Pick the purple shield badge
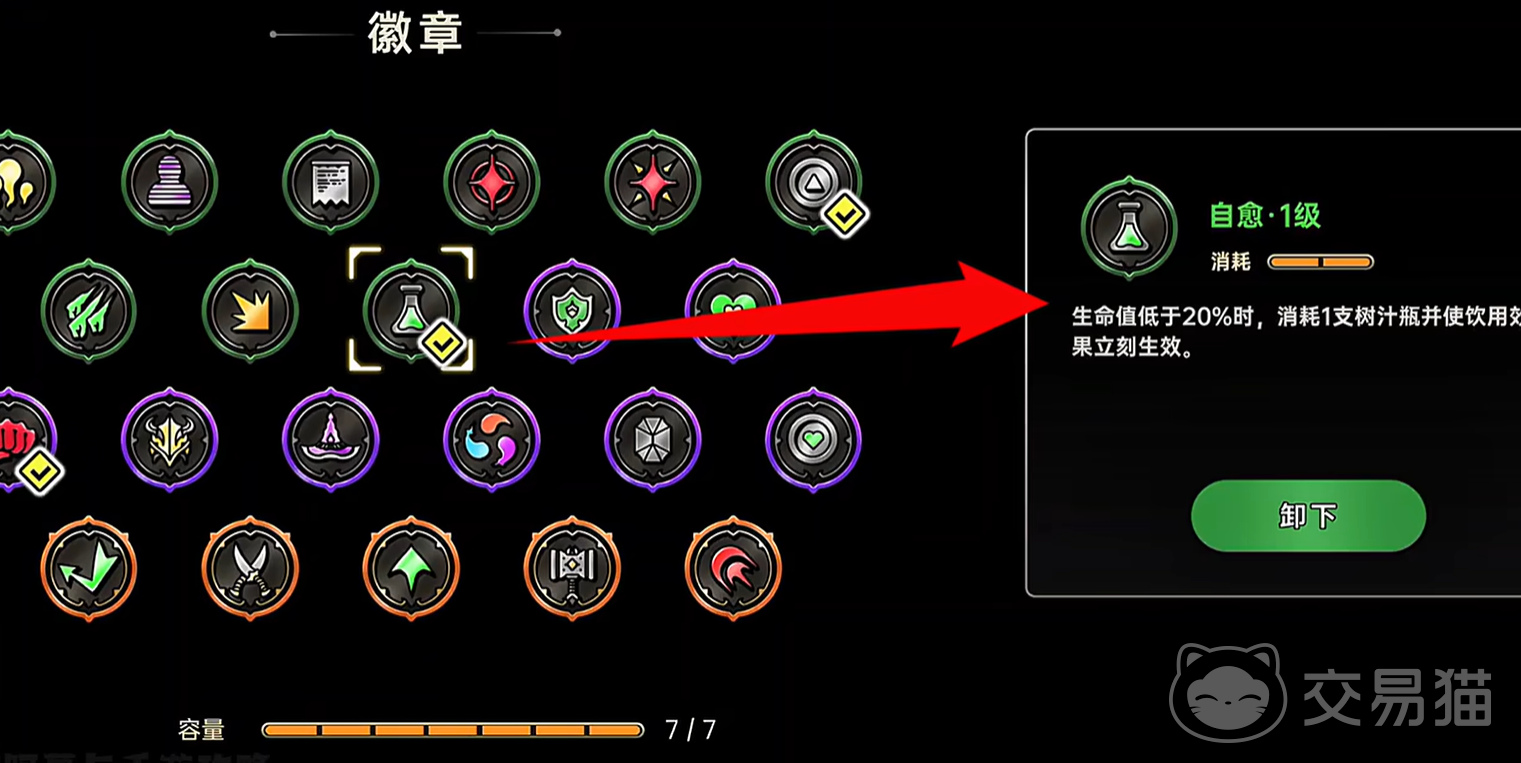The height and width of the screenshot is (763, 1521). (x=572, y=311)
